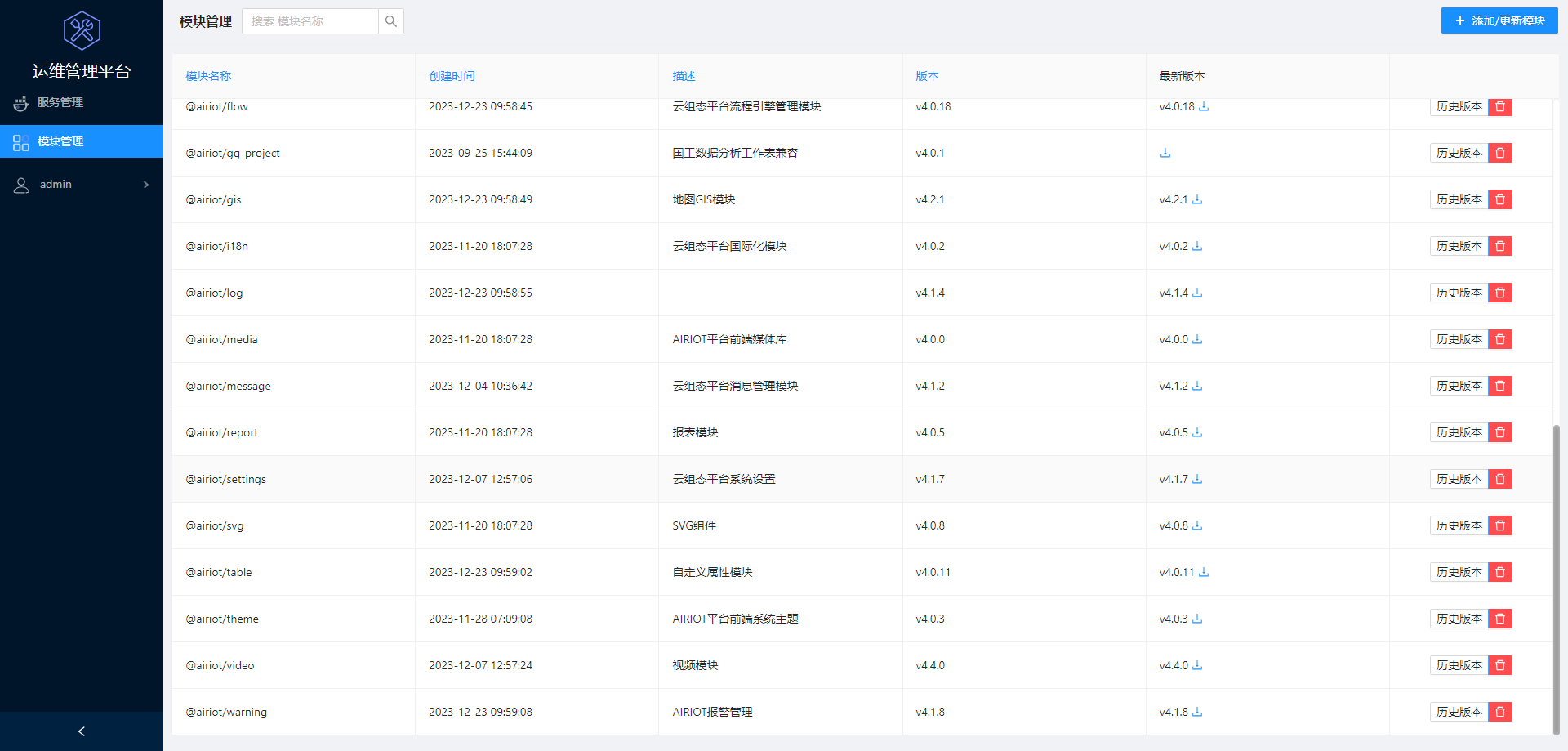Open 历史版本 for @airiot/gg-project

(x=1459, y=153)
